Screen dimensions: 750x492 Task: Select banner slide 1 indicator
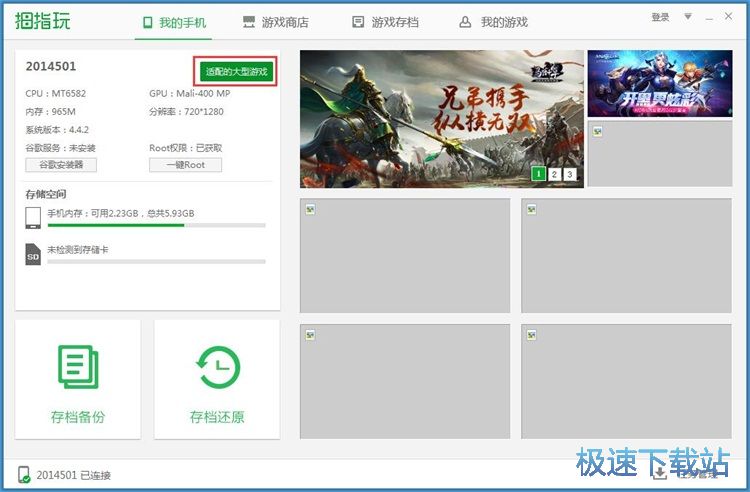point(538,174)
